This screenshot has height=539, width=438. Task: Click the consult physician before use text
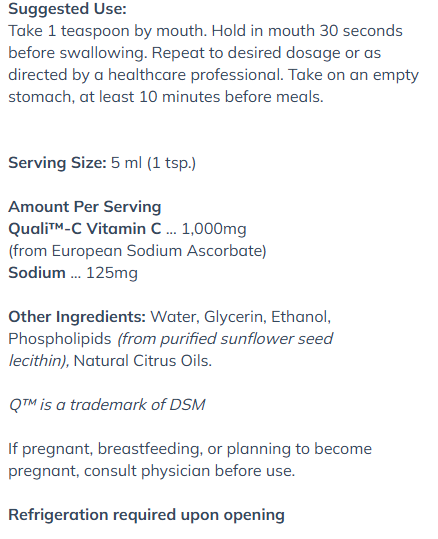(x=189, y=471)
